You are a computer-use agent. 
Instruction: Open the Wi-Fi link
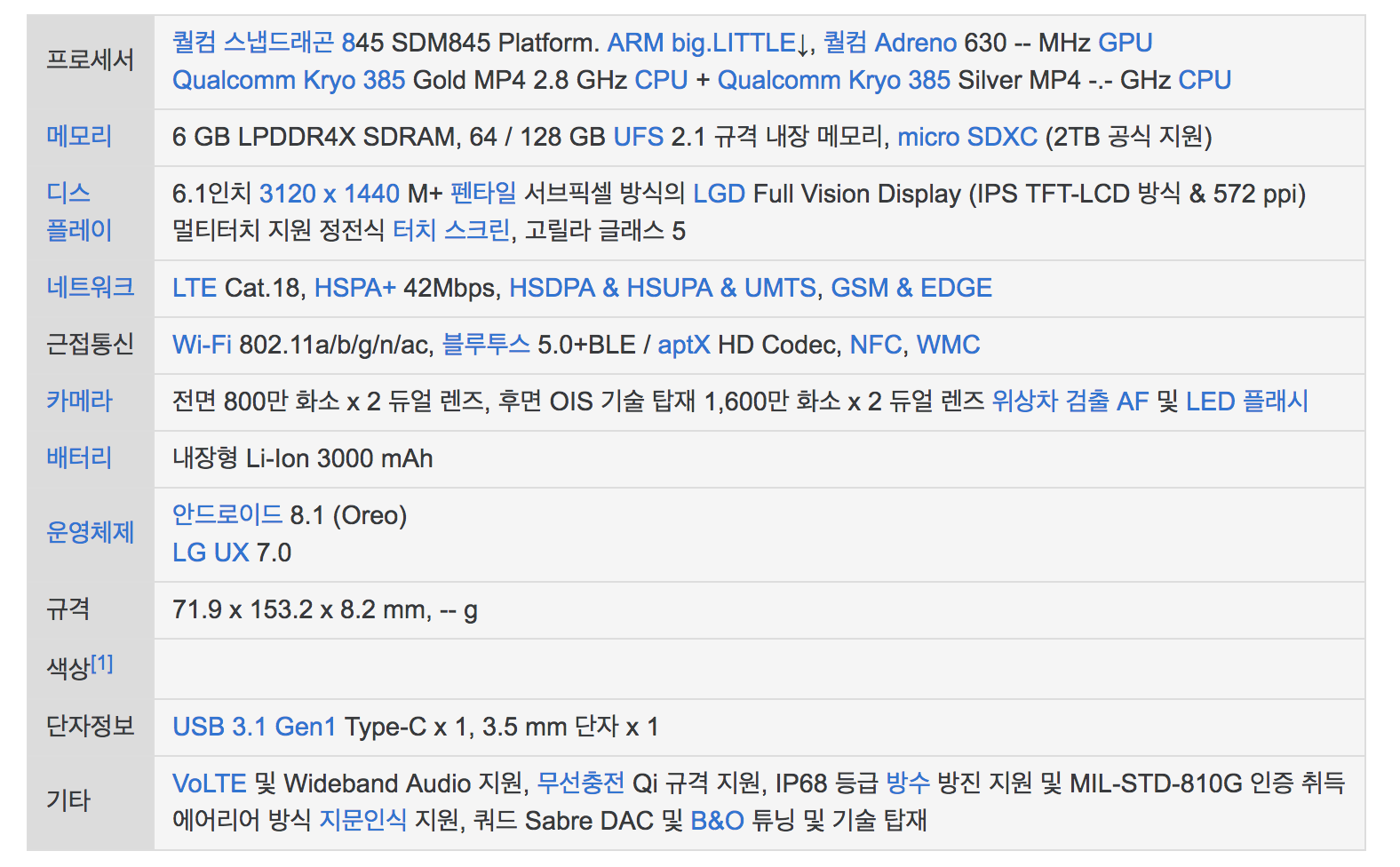[202, 345]
